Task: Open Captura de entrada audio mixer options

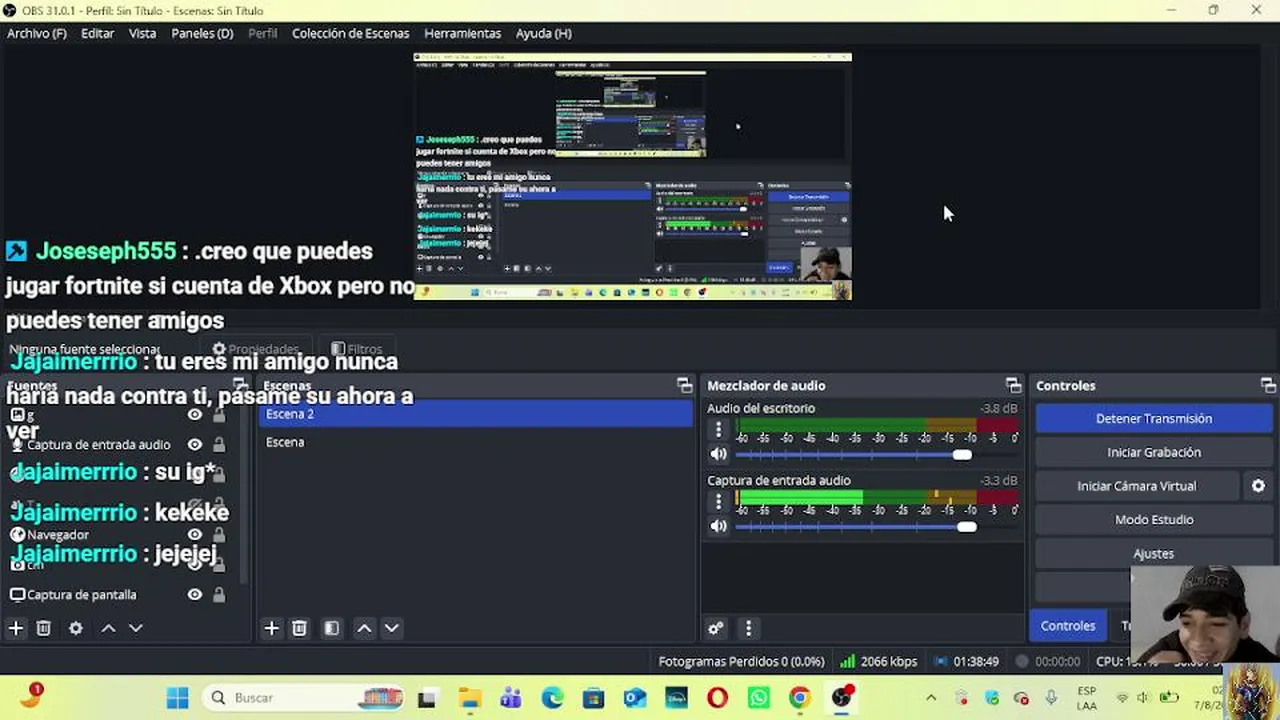Action: tap(718, 502)
